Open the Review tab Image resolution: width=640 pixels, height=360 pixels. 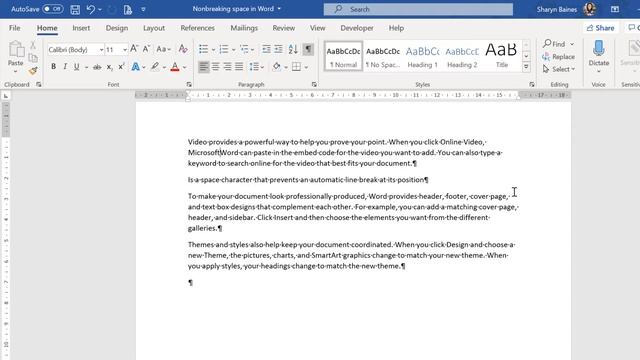284,28
